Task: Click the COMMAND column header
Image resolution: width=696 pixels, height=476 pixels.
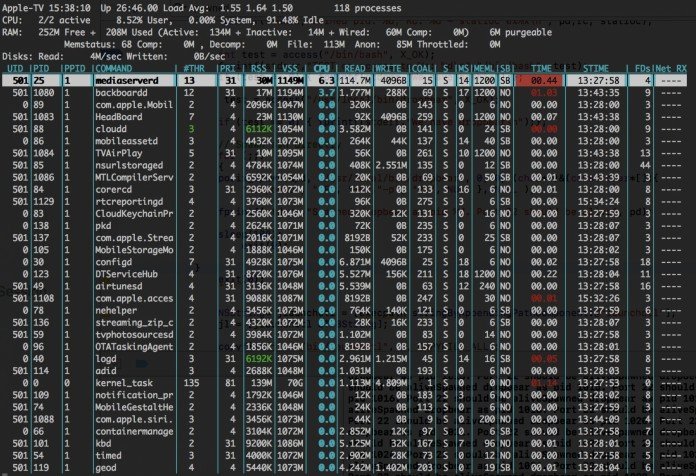Action: tap(114, 68)
